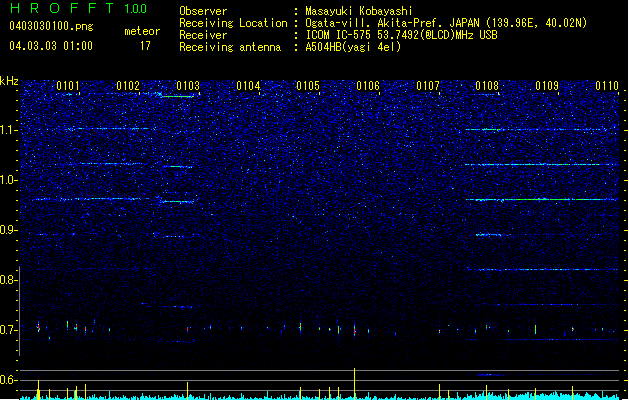
Task: Click the 0.9 frequency axis label
Action: 8,230
